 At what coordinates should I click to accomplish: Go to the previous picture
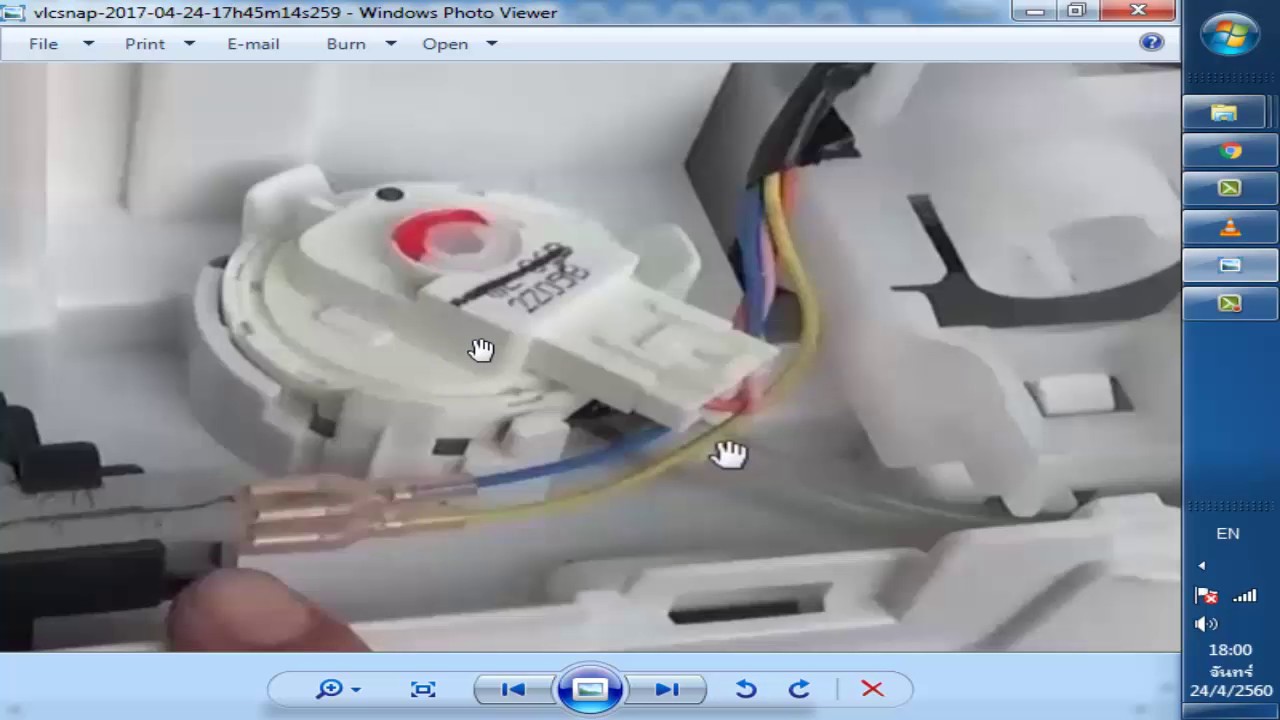point(513,689)
